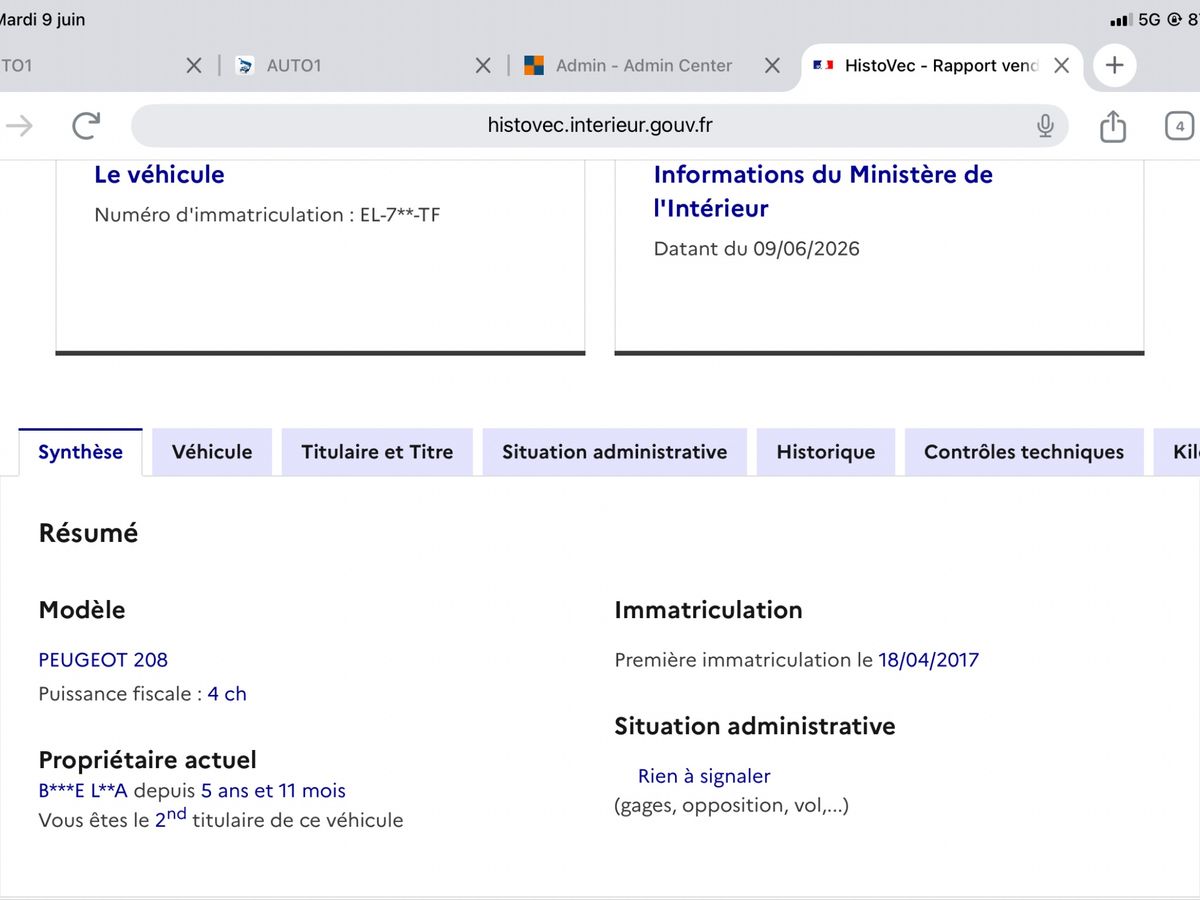Click the Rien à signaler status text
This screenshot has width=1200, height=900.
click(x=704, y=776)
